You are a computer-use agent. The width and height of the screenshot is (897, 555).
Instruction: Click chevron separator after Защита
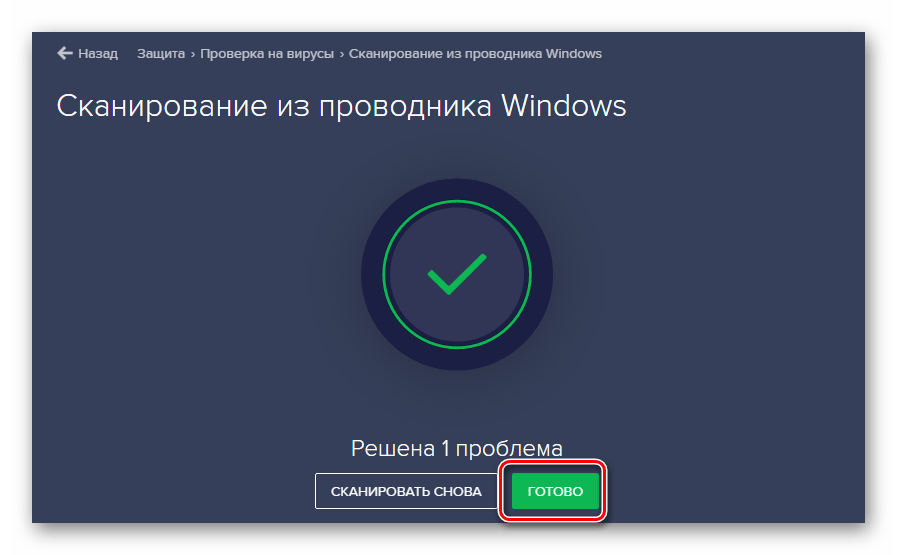(x=193, y=54)
